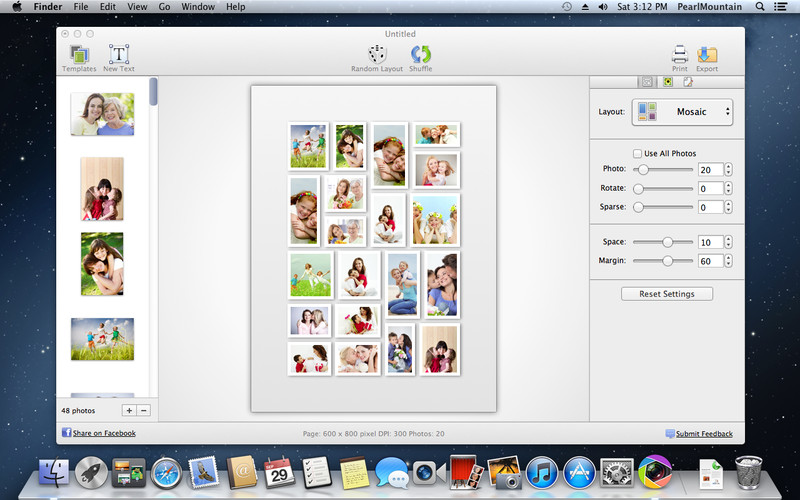800x500 pixels.
Task: Click the Rotate value stepper
Action: coord(729,189)
